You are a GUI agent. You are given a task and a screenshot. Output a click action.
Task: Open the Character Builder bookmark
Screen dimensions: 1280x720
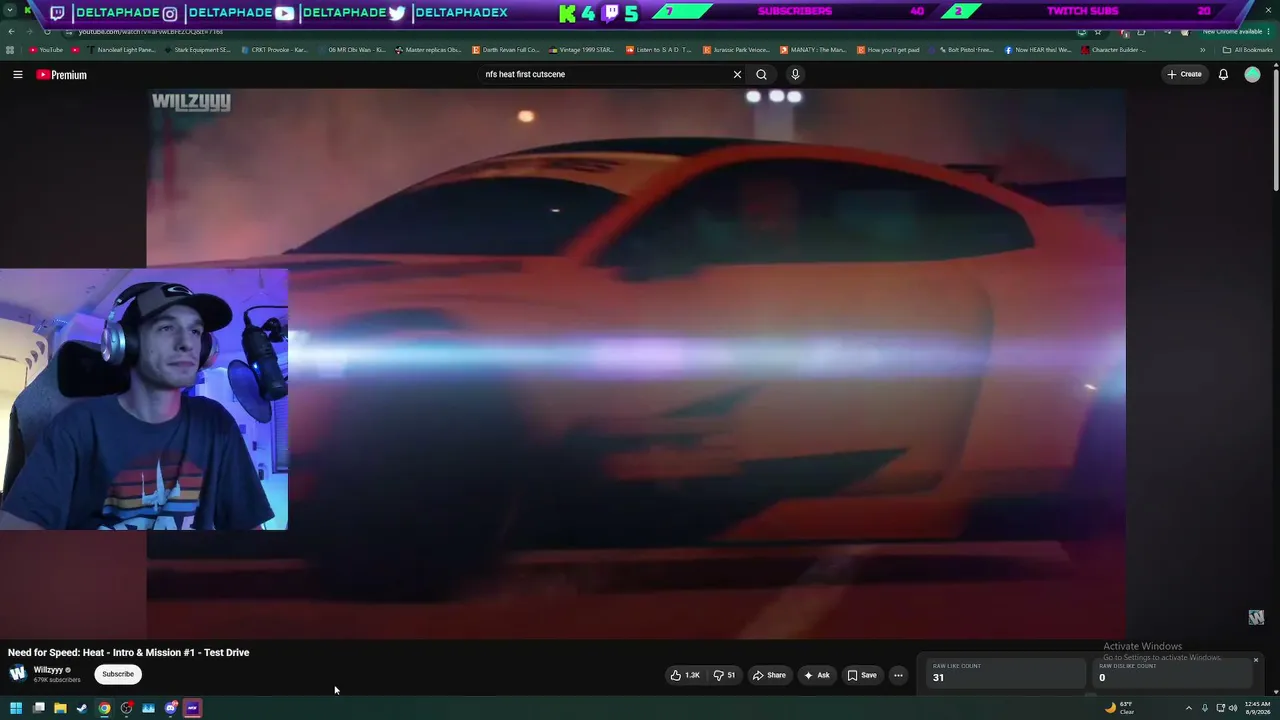(1113, 50)
